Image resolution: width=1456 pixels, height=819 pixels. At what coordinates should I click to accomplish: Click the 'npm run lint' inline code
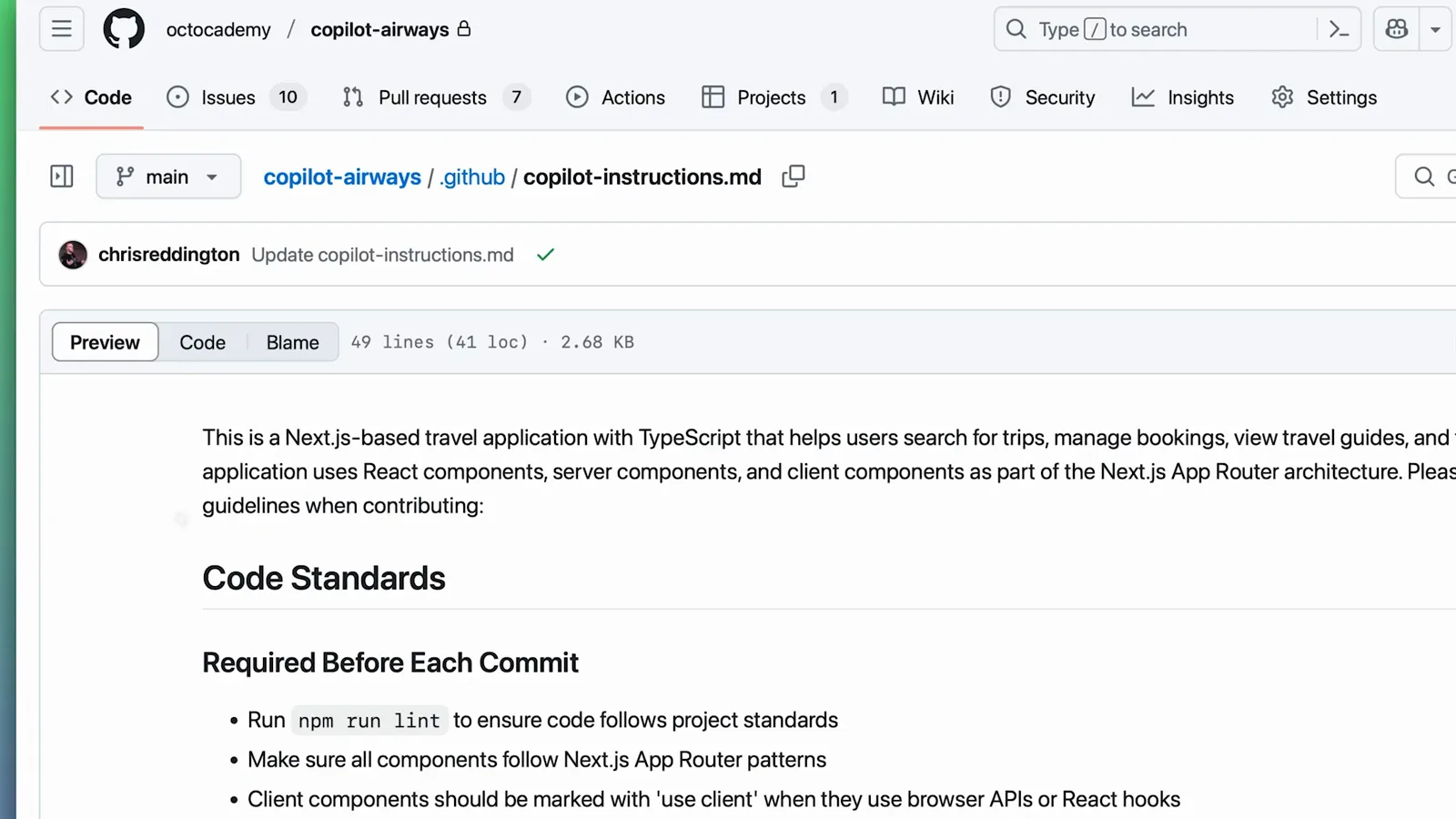369,721
